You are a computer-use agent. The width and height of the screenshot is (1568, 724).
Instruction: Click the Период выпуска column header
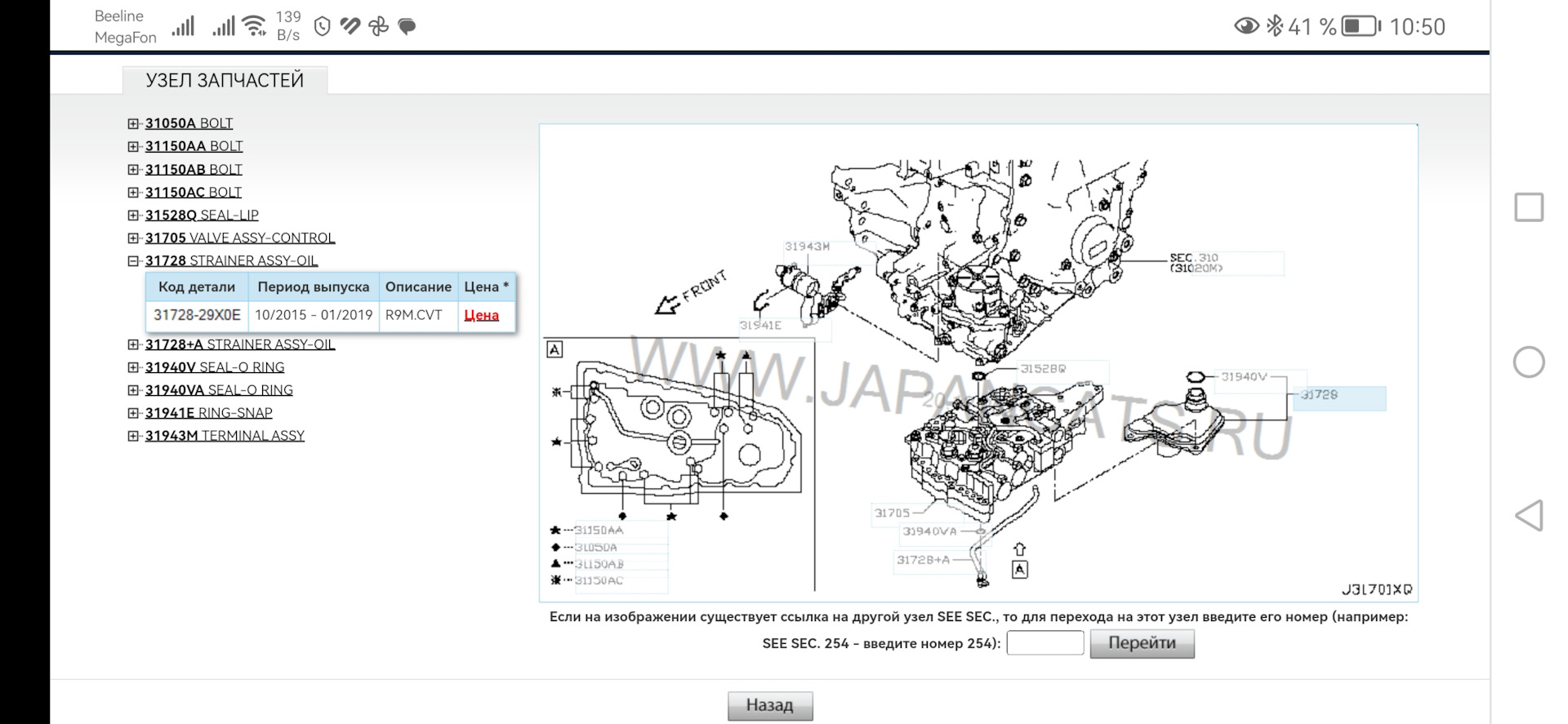coord(314,286)
